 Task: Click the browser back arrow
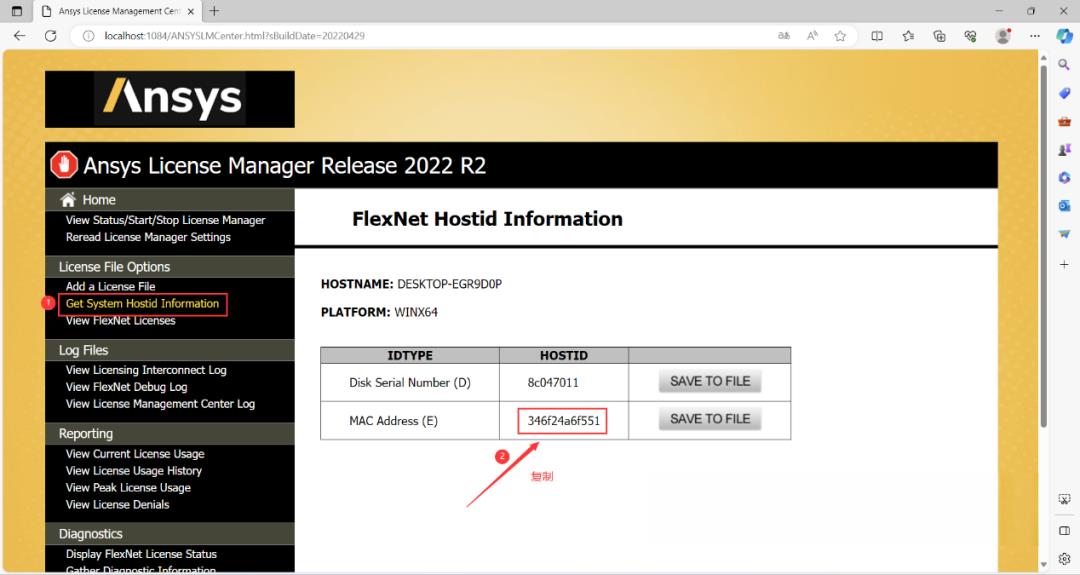(19, 36)
